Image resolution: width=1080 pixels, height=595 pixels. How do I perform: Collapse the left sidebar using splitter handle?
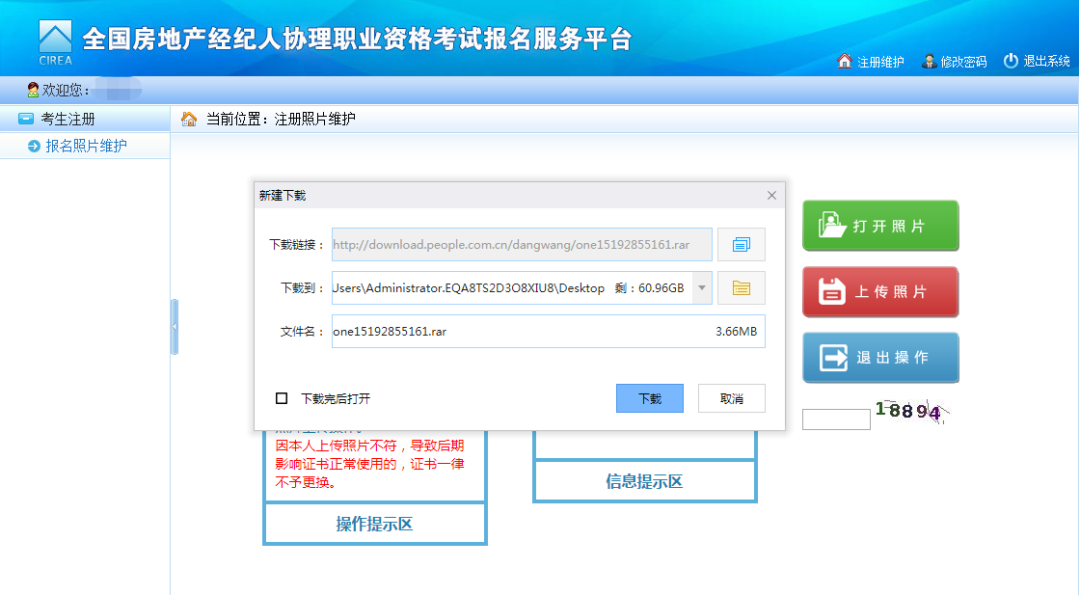(x=174, y=327)
